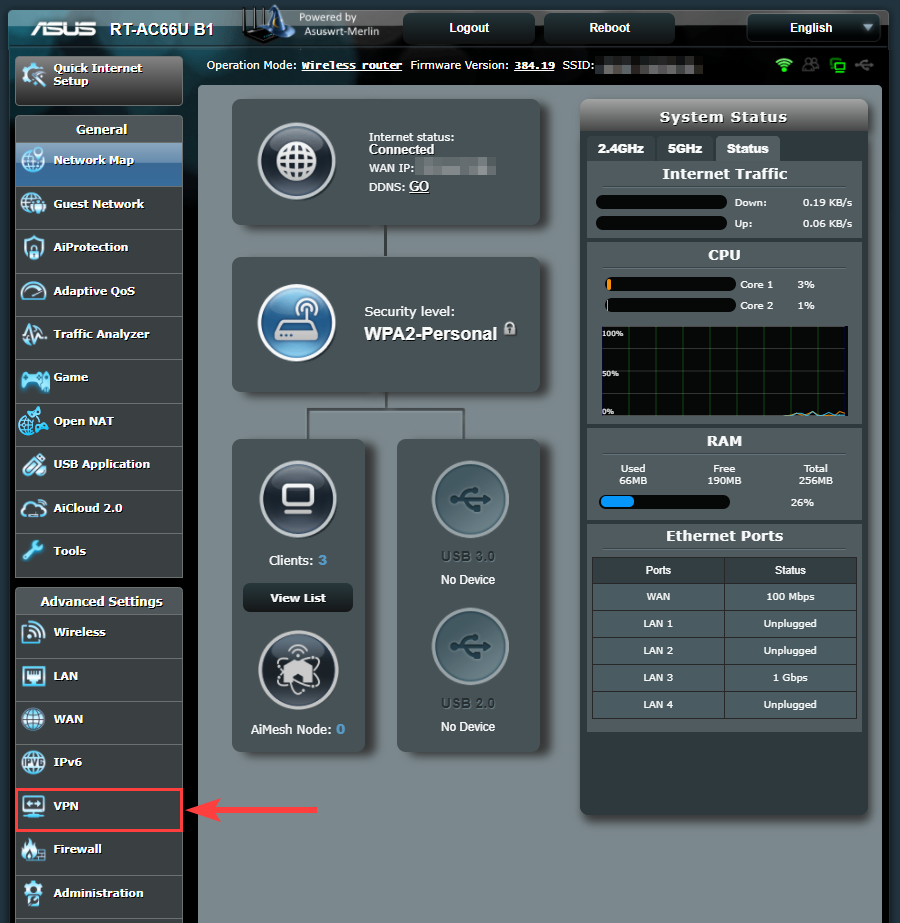Open AiProtection from the General menu

[x=98, y=247]
